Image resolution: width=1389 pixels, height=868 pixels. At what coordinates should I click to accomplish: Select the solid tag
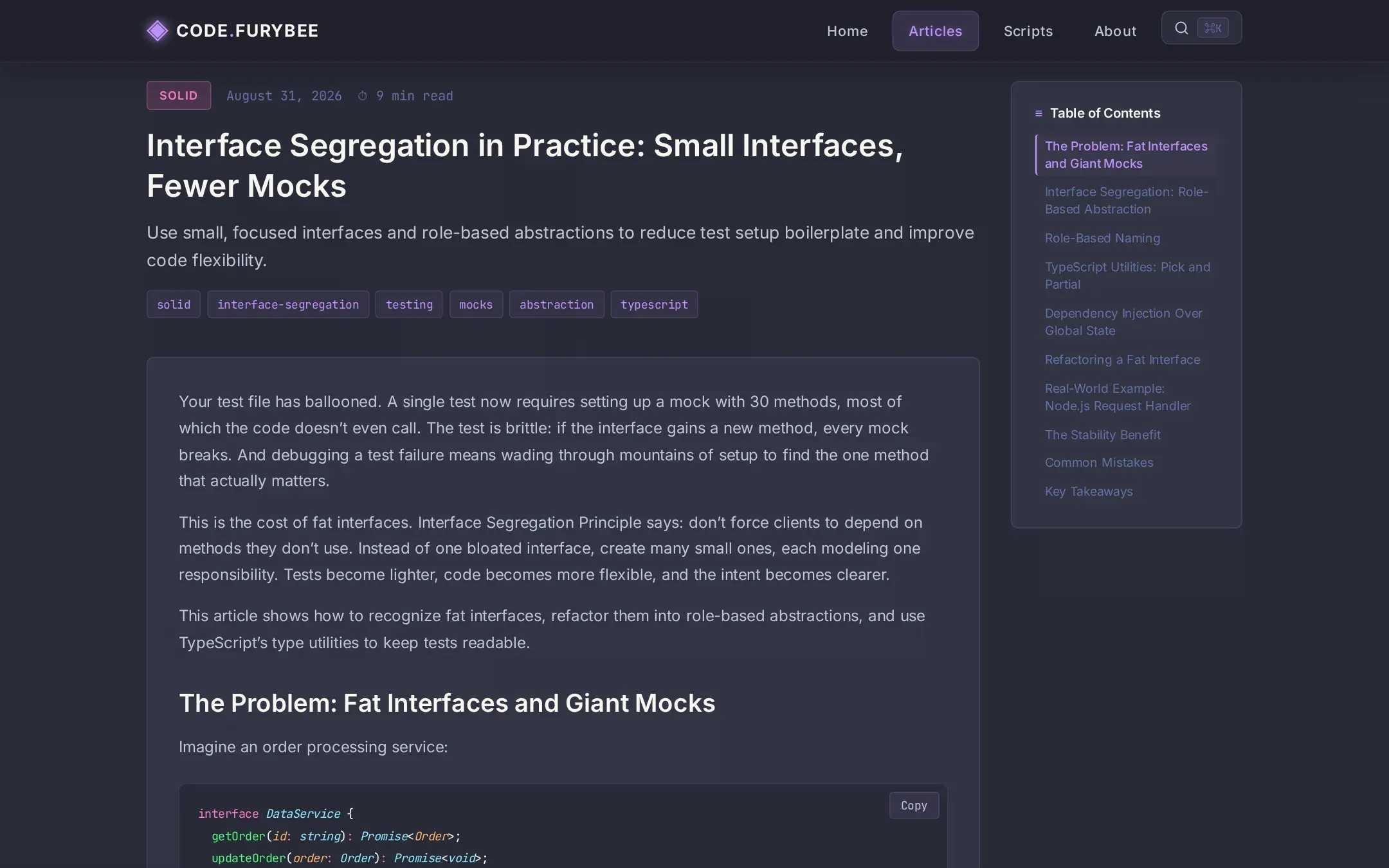tap(174, 305)
